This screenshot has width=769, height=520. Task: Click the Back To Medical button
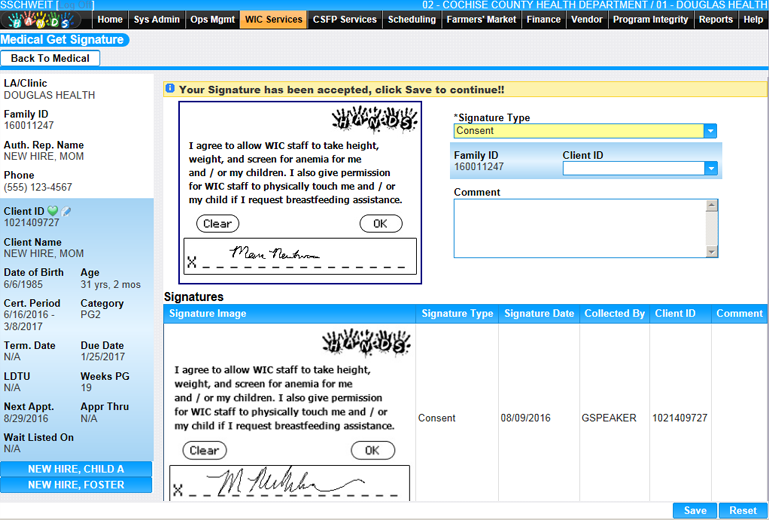51,59
